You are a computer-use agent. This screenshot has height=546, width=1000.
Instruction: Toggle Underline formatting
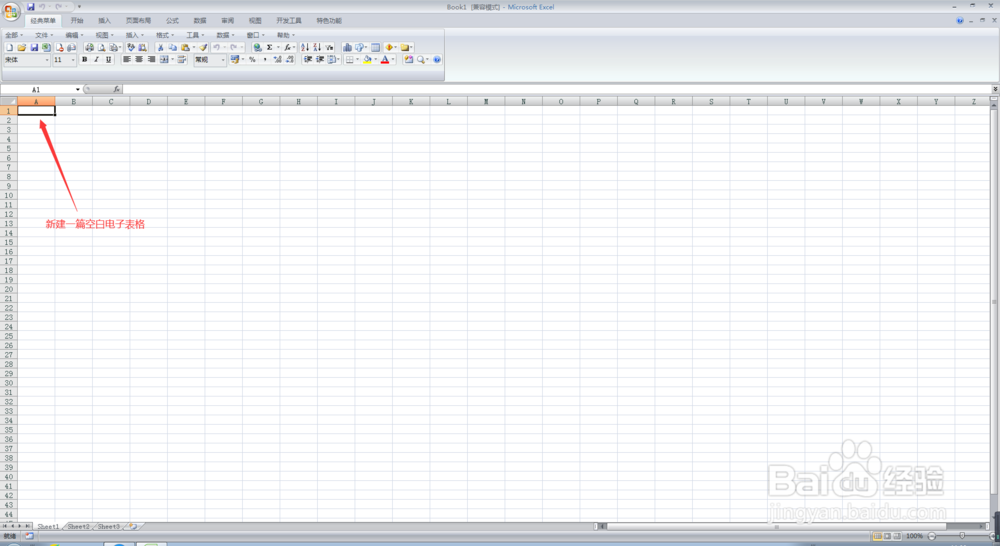coord(108,59)
